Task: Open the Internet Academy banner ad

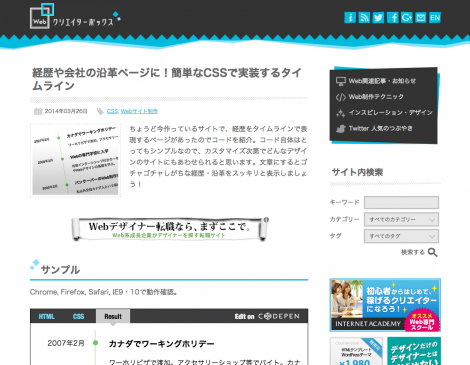Action: point(385,305)
